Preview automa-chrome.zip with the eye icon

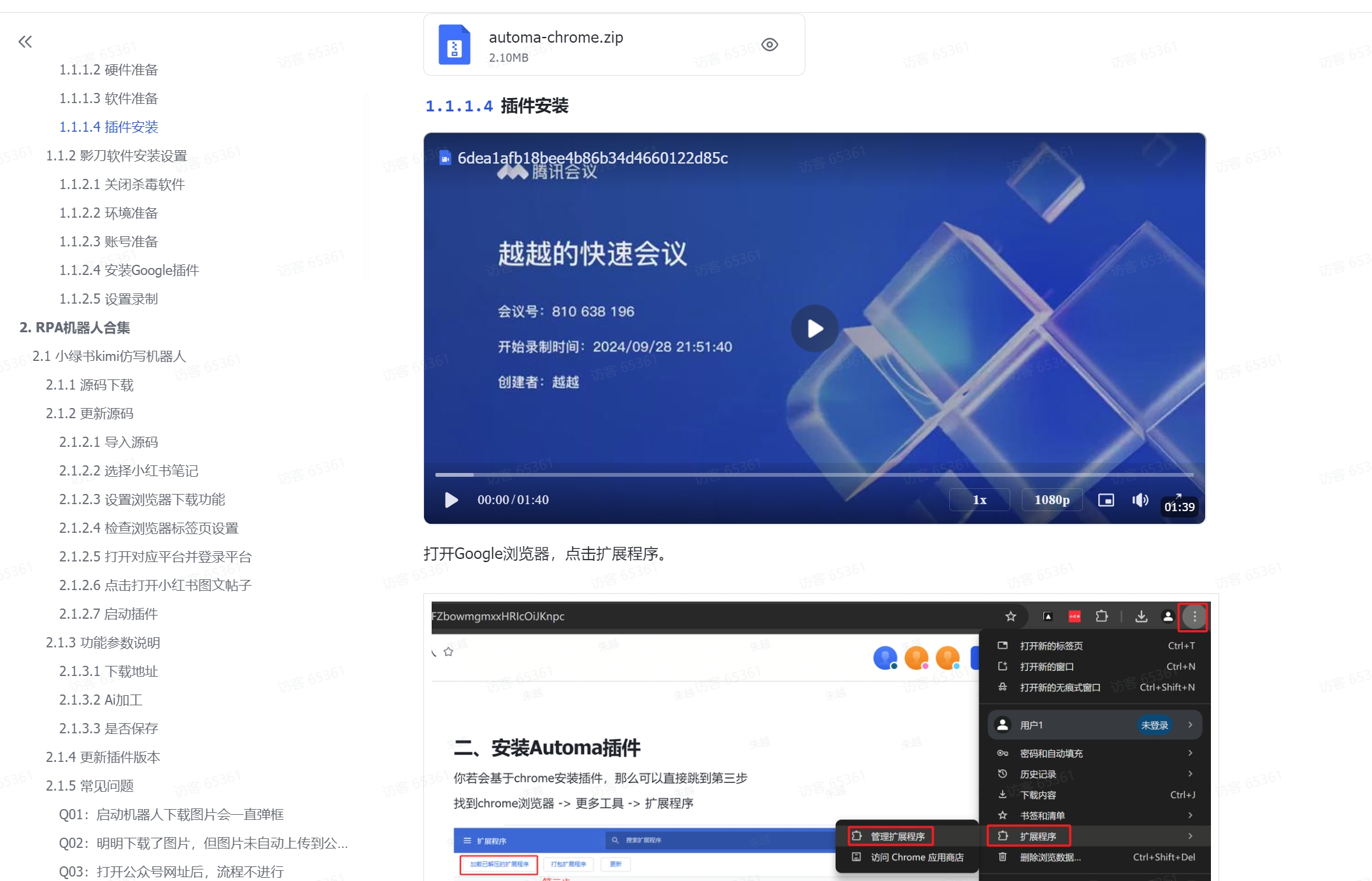tap(770, 44)
